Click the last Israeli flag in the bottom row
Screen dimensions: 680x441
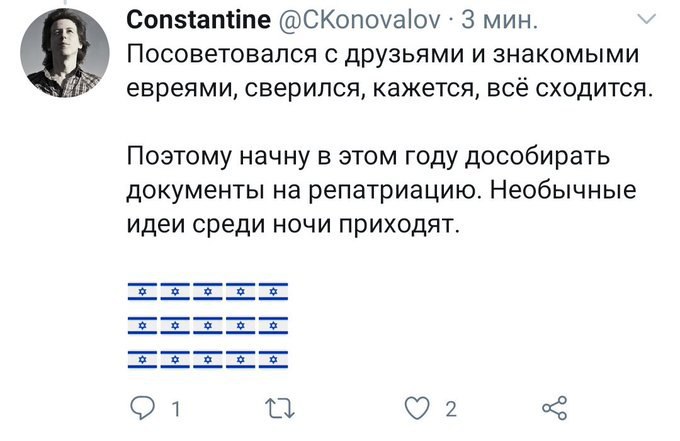point(273,357)
